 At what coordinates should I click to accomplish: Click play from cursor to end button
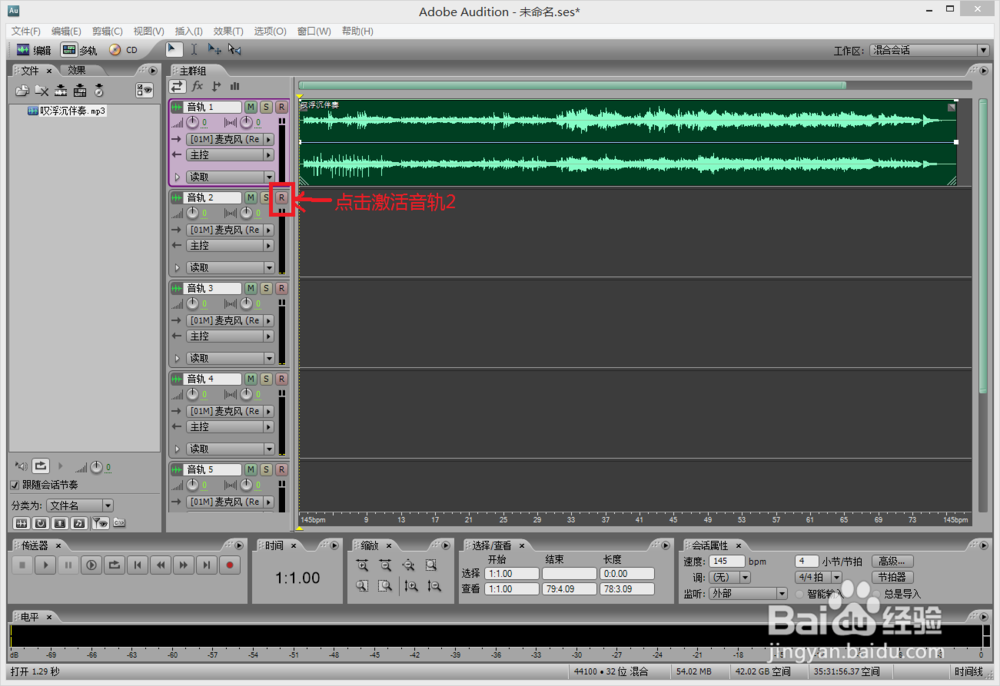point(91,565)
